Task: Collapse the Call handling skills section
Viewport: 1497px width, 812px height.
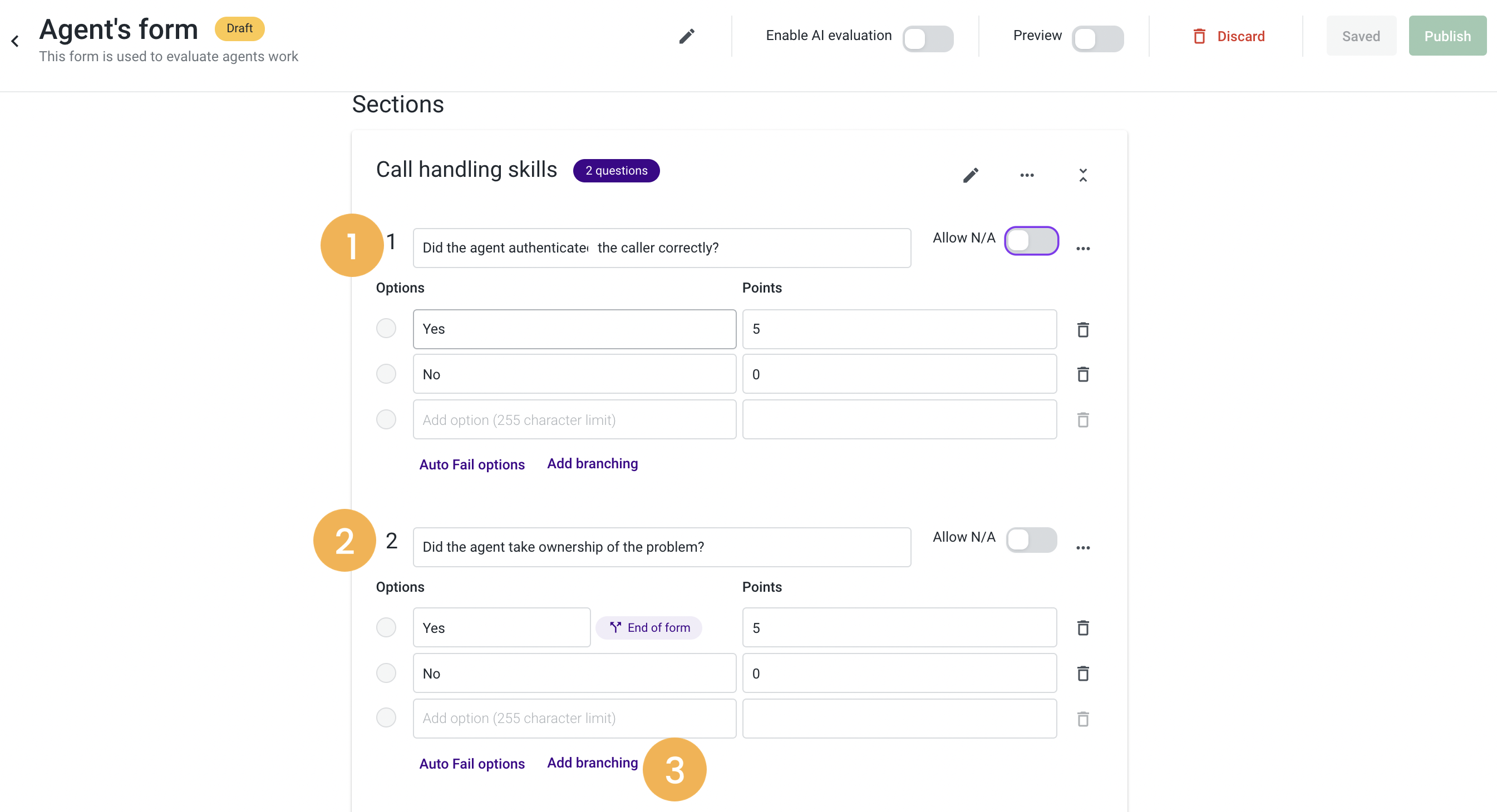Action: [x=1083, y=174]
